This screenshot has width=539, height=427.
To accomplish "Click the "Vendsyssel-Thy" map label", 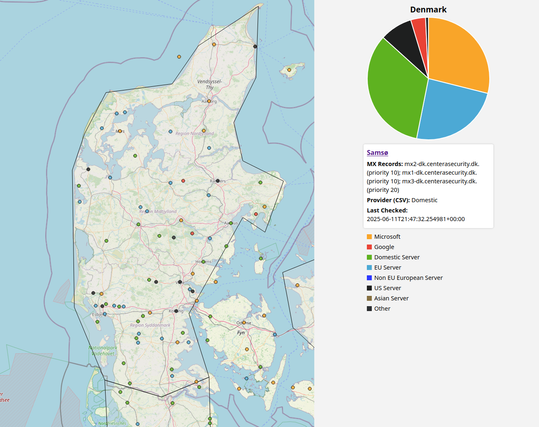I will pos(209,84).
